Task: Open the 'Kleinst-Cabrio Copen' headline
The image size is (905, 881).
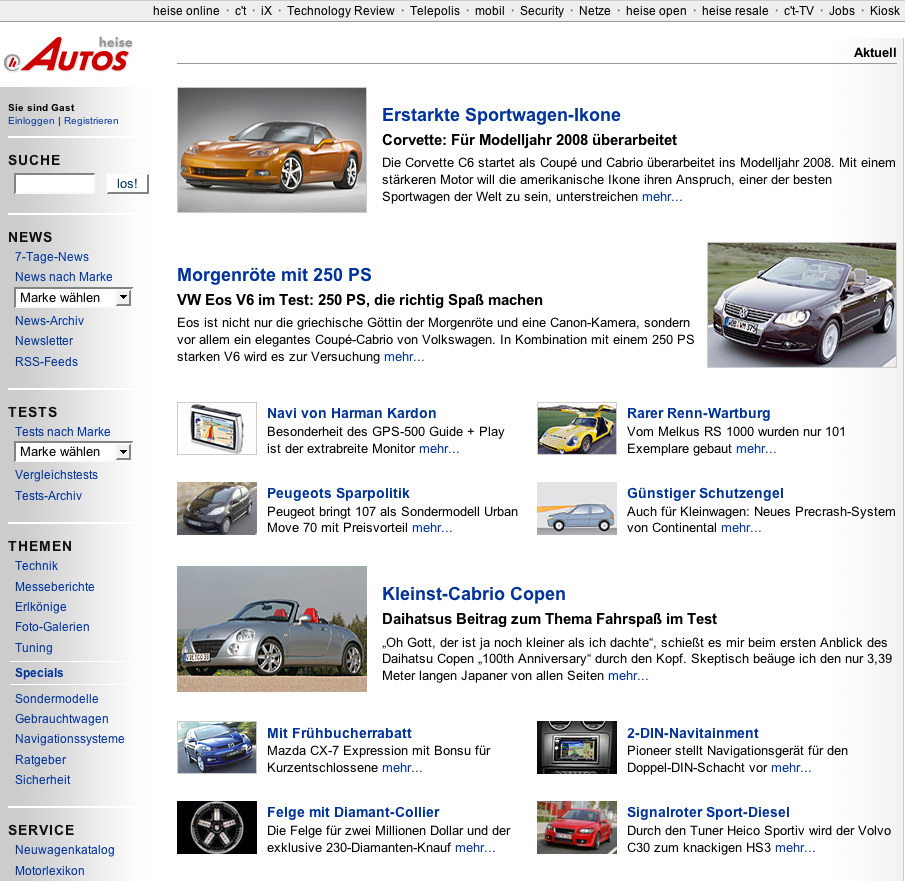Action: tap(474, 594)
